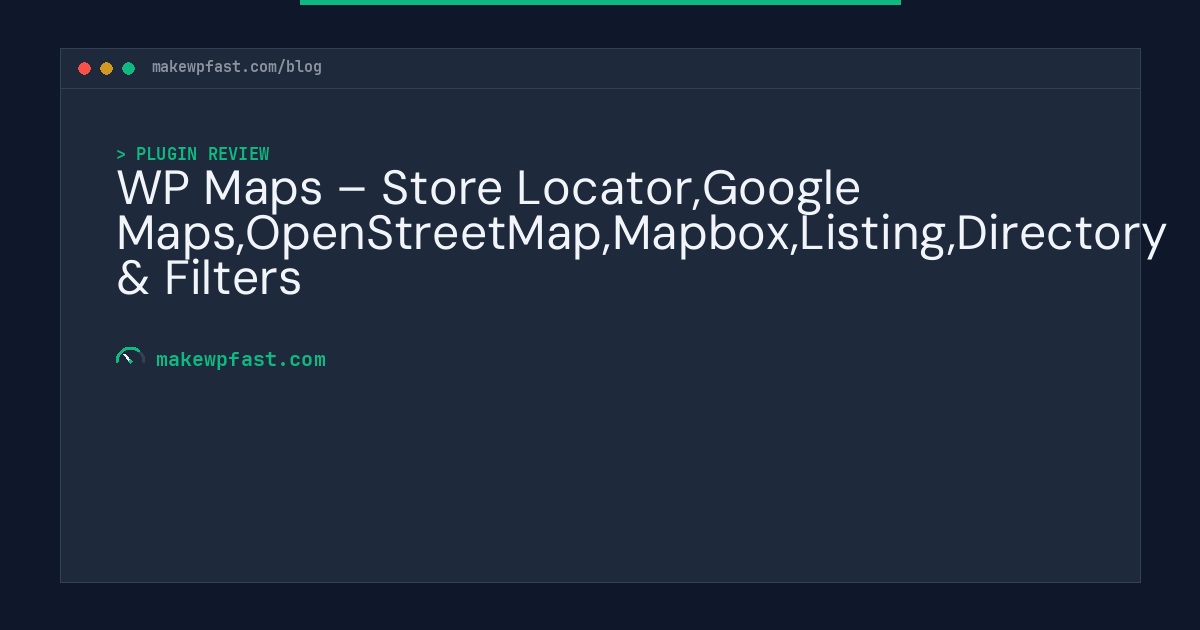Expand the article title heading
1200x630 pixels.
coord(640,232)
